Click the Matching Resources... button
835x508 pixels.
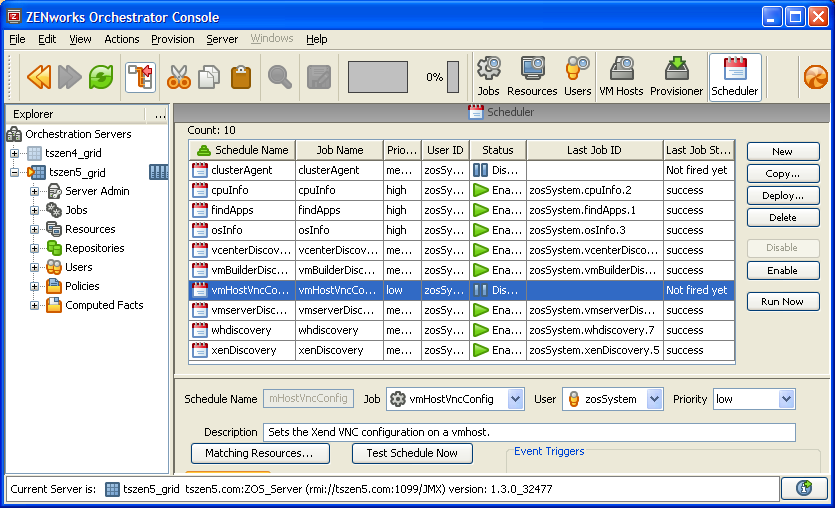coord(260,453)
